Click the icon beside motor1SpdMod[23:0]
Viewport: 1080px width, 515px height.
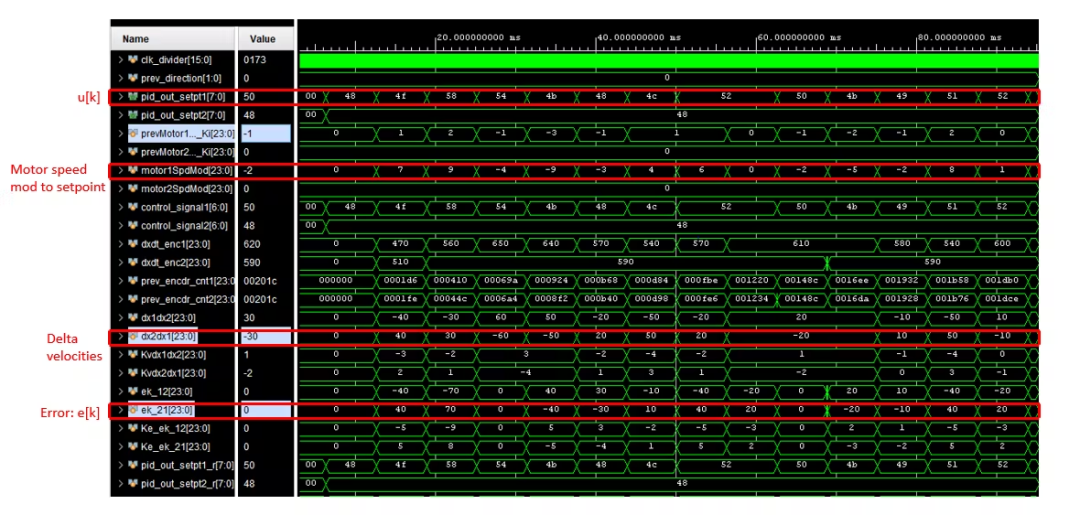click(x=131, y=170)
